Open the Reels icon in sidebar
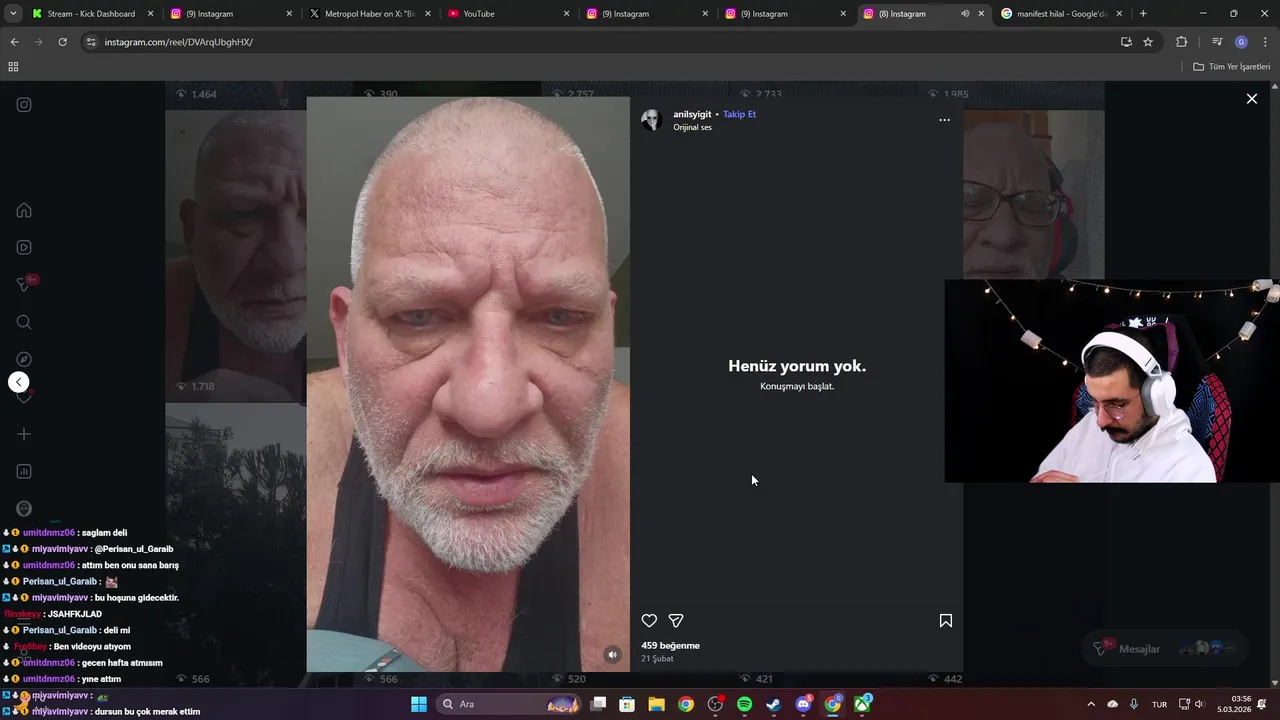The width and height of the screenshot is (1280, 720). (x=24, y=247)
